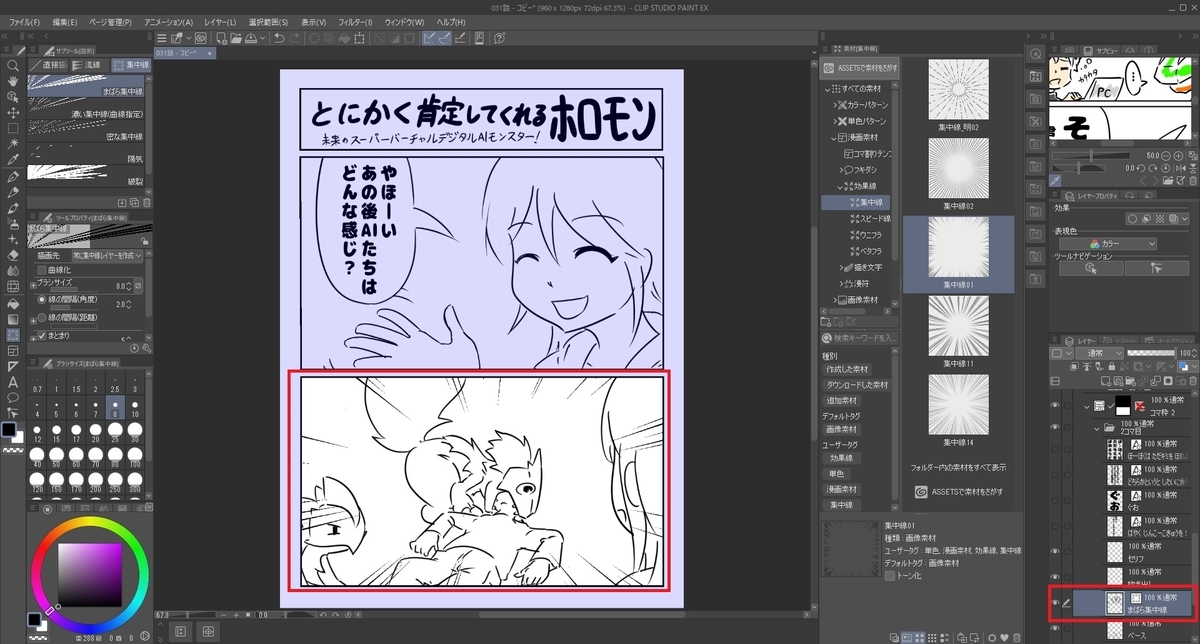Adjust the Navigator zoom slider
The height and width of the screenshot is (644, 1200).
[1093, 155]
